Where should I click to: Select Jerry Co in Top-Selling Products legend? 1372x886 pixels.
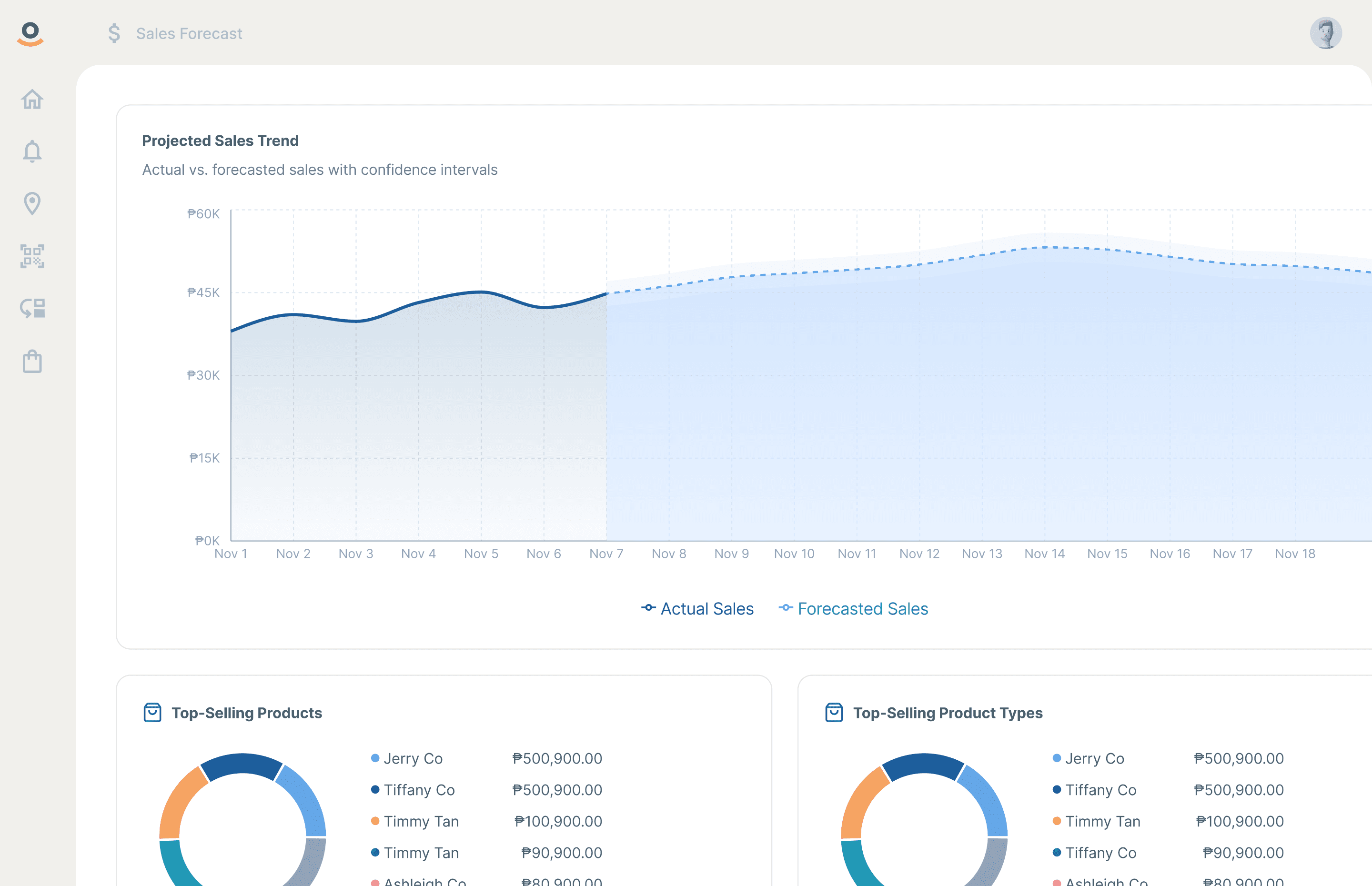413,758
